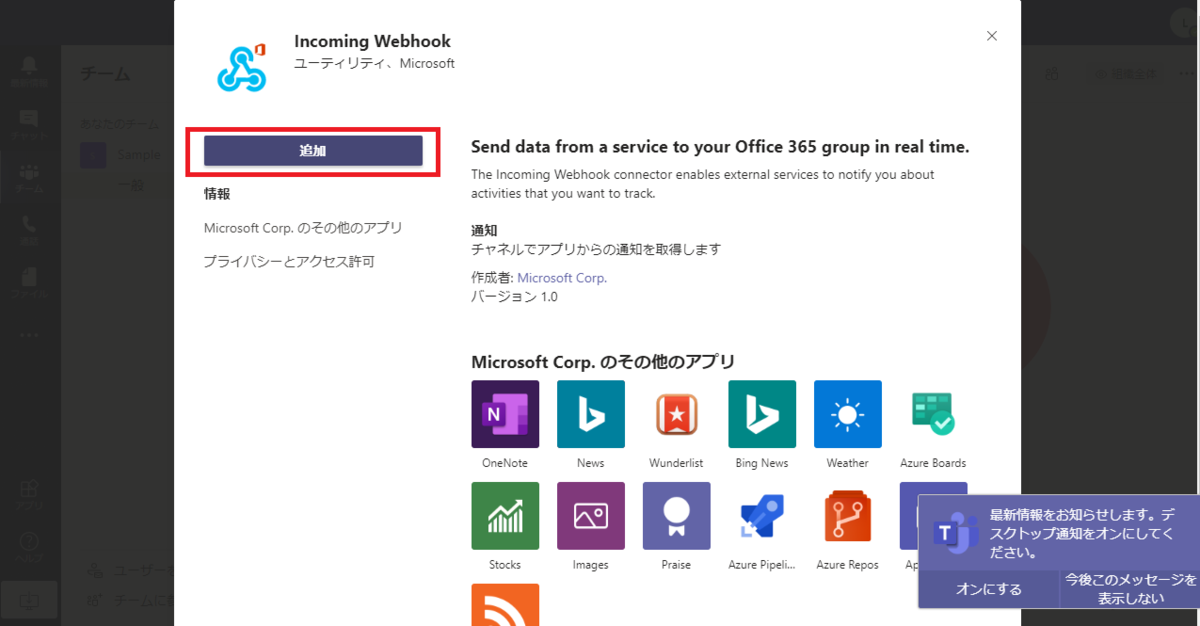The image size is (1200, 626).
Task: Click the orange RSS app icon
Action: [505, 605]
